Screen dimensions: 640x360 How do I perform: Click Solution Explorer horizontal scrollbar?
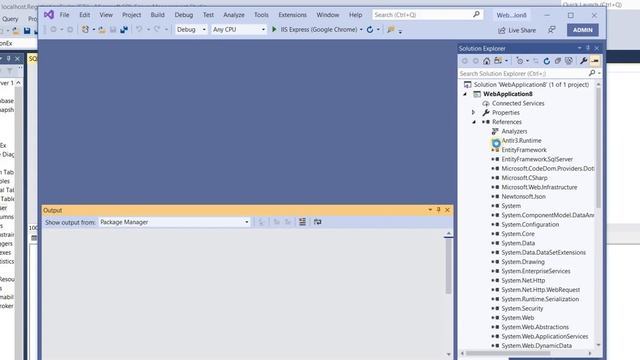508,353
